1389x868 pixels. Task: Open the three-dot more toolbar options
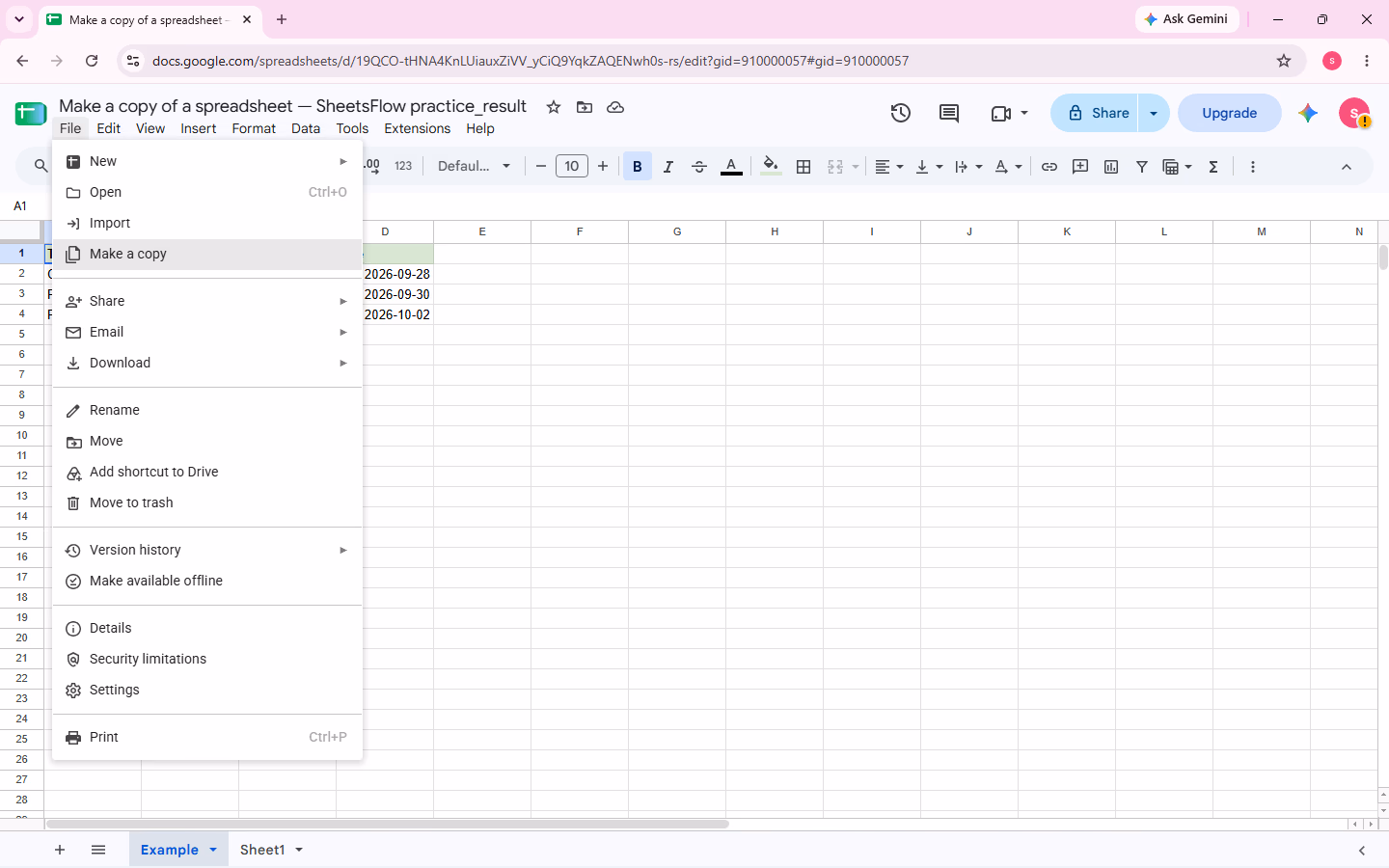pos(1253,167)
